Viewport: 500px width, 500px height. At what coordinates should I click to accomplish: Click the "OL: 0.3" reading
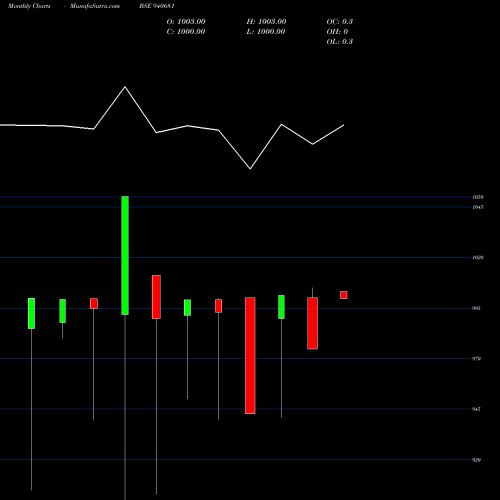[x=340, y=42]
